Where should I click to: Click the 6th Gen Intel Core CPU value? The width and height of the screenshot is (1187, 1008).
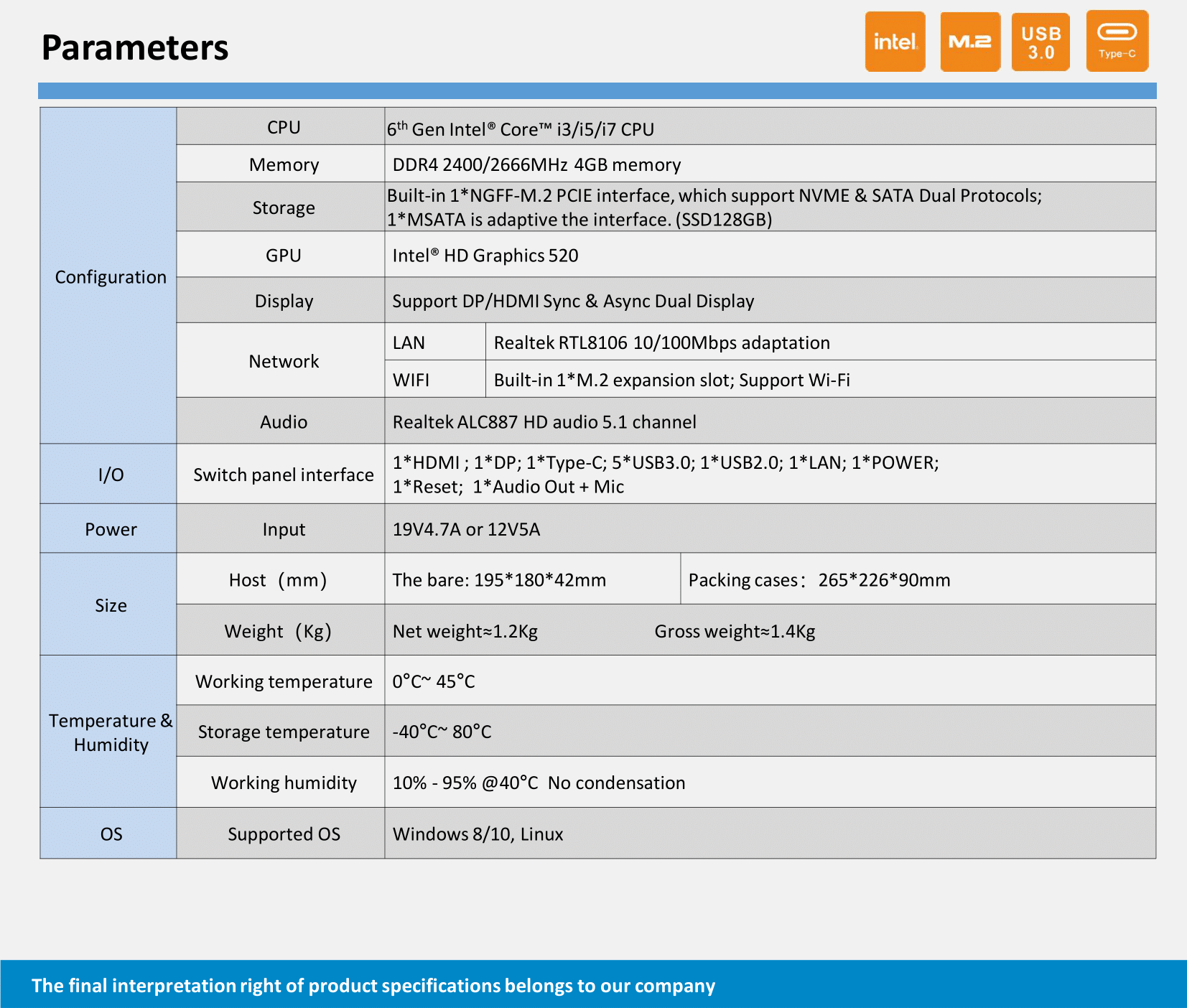click(521, 129)
